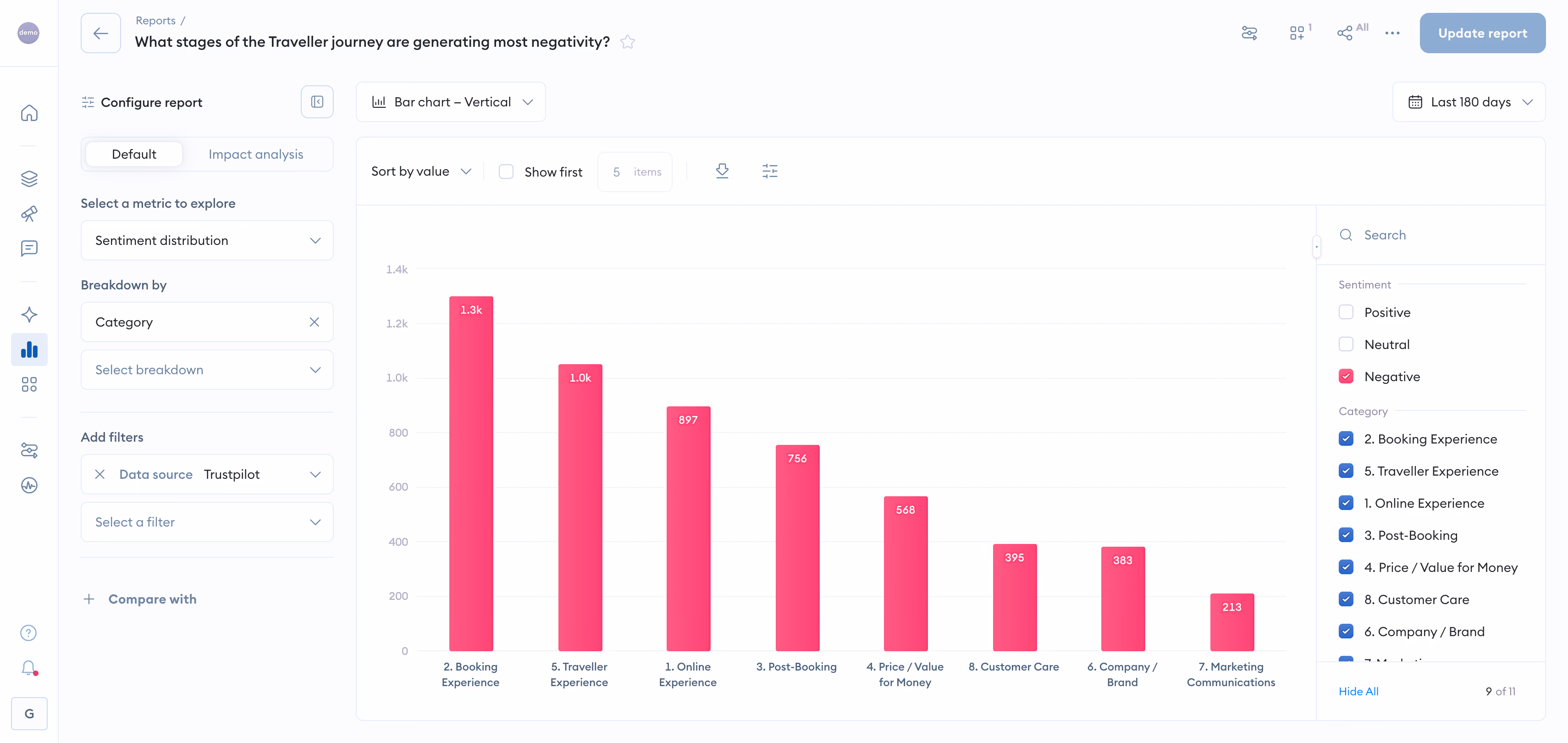Click the Update report button
The image size is (1568, 743).
1482,33
